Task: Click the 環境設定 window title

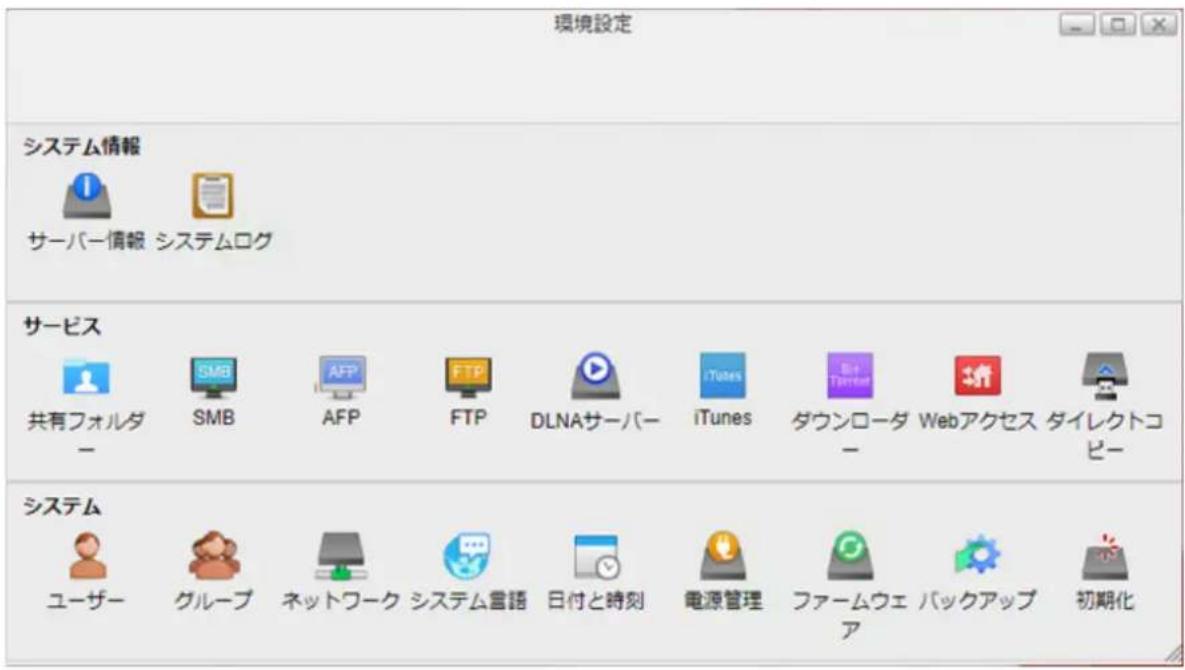Action: click(593, 23)
